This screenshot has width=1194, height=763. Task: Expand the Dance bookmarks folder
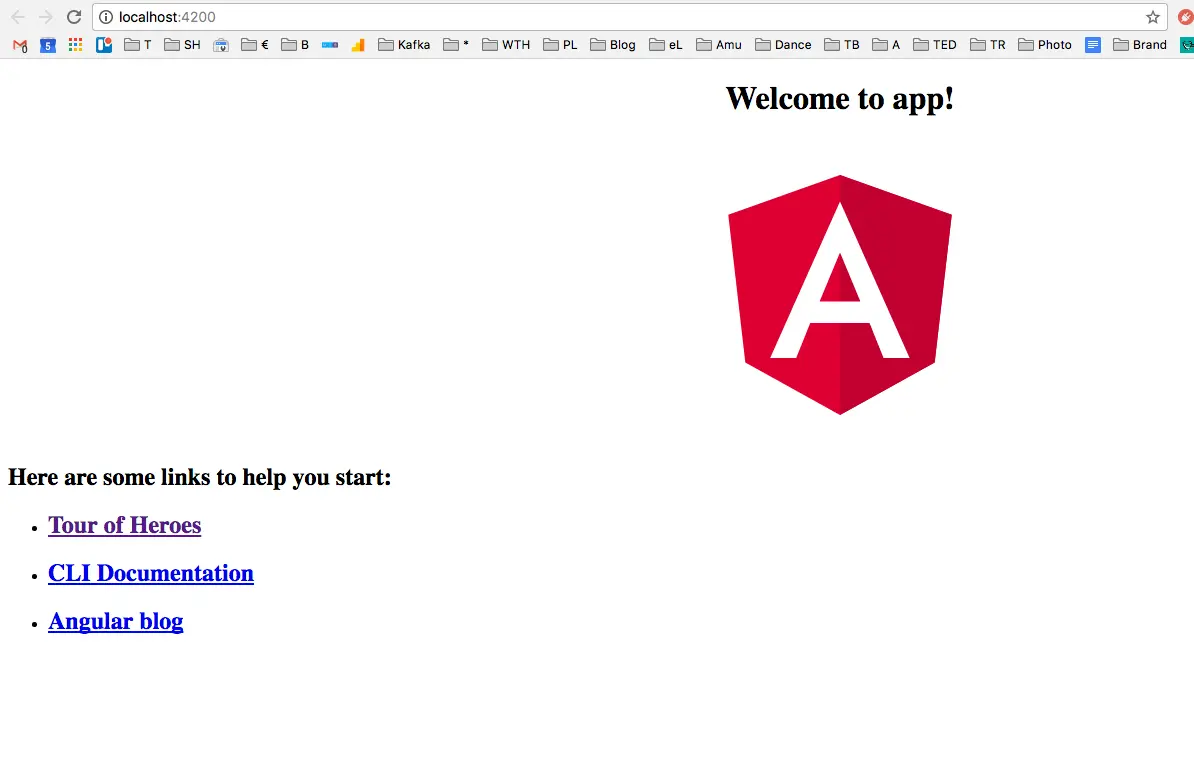click(783, 45)
